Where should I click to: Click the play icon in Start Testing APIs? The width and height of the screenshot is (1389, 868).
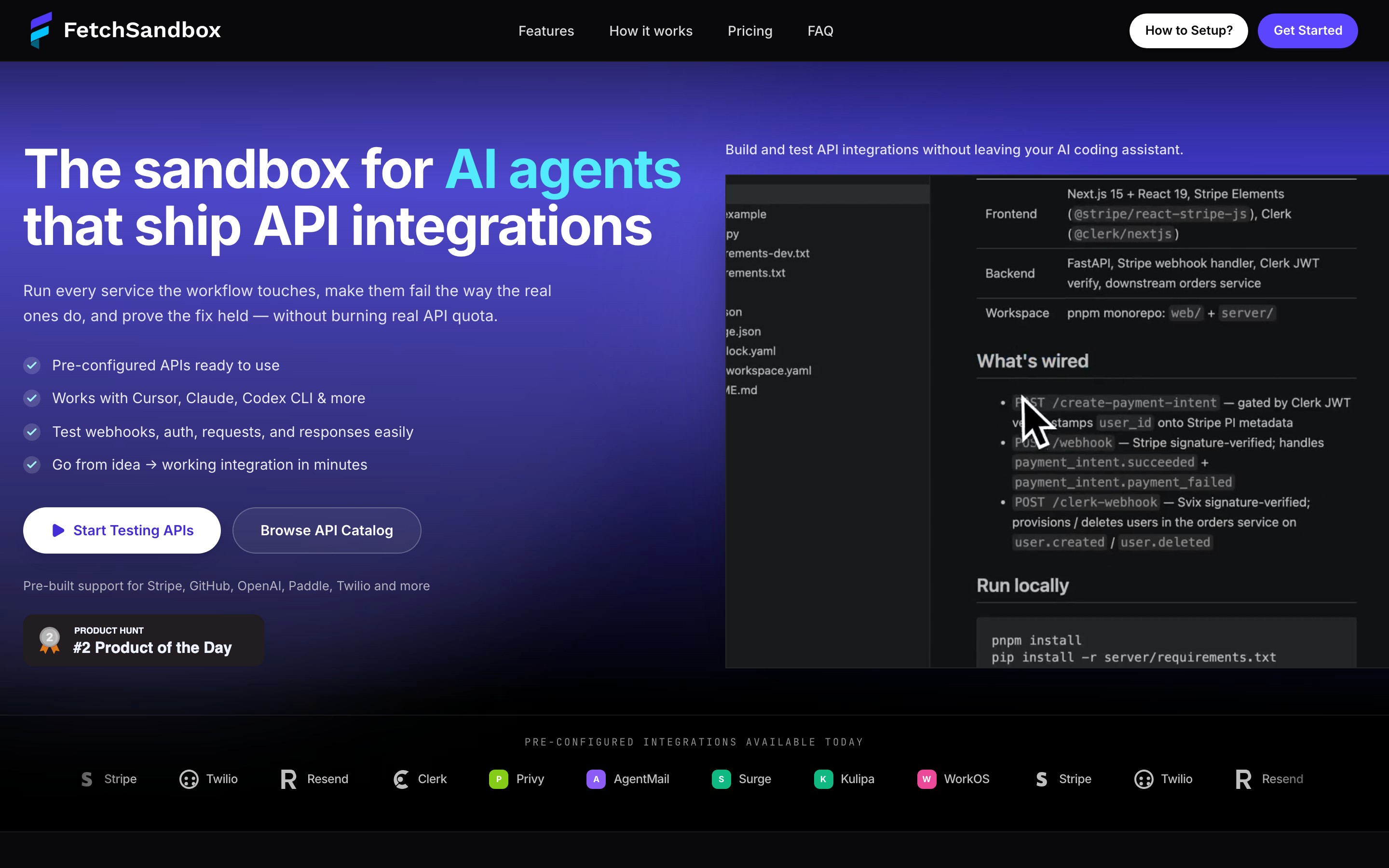coord(58,530)
